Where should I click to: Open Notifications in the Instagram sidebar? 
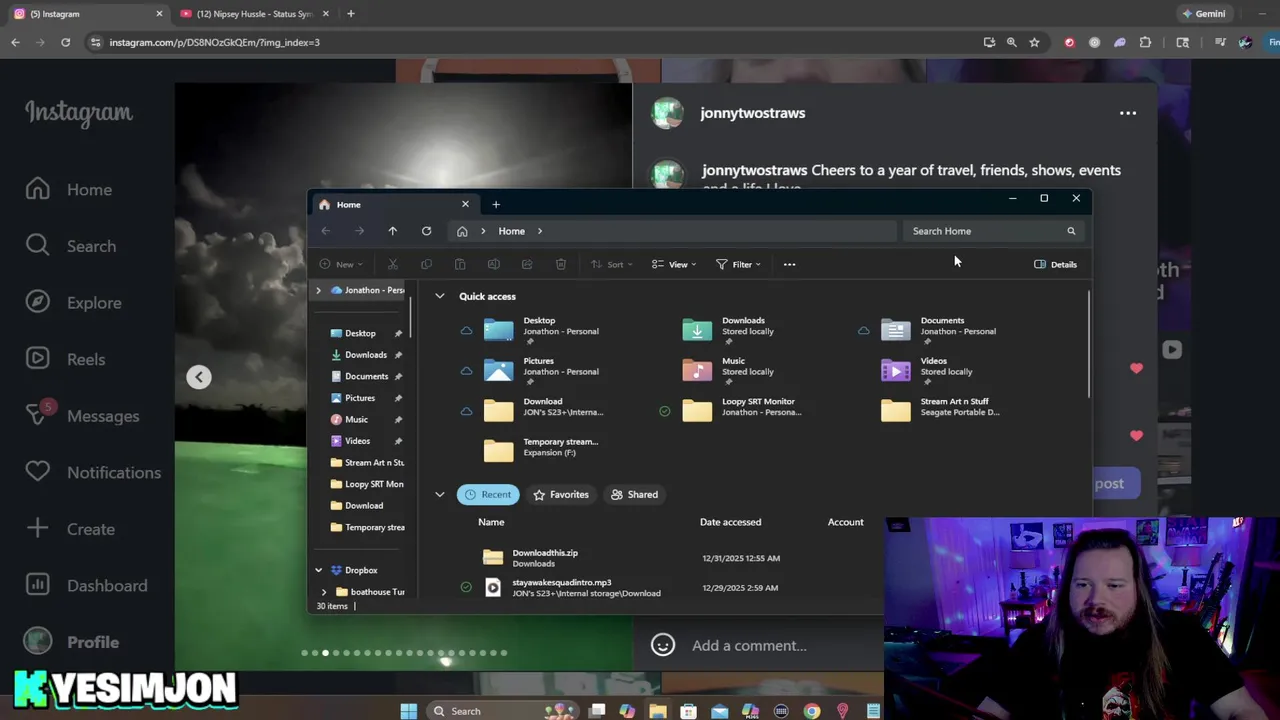click(93, 472)
